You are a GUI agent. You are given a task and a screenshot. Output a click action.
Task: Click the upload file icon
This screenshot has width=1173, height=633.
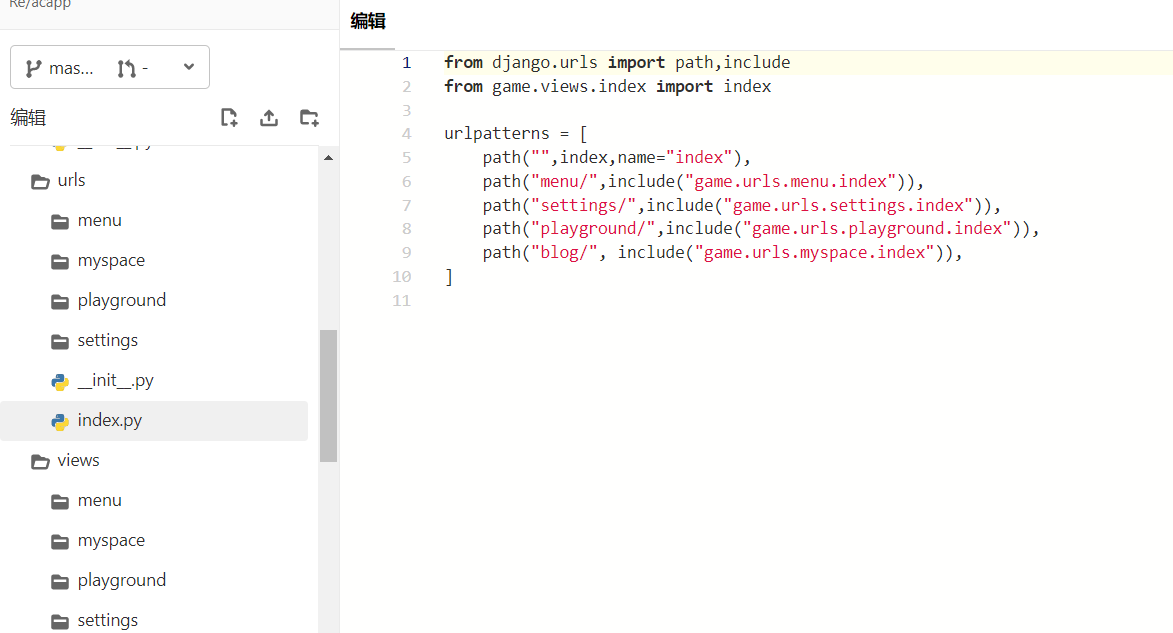tap(269, 118)
